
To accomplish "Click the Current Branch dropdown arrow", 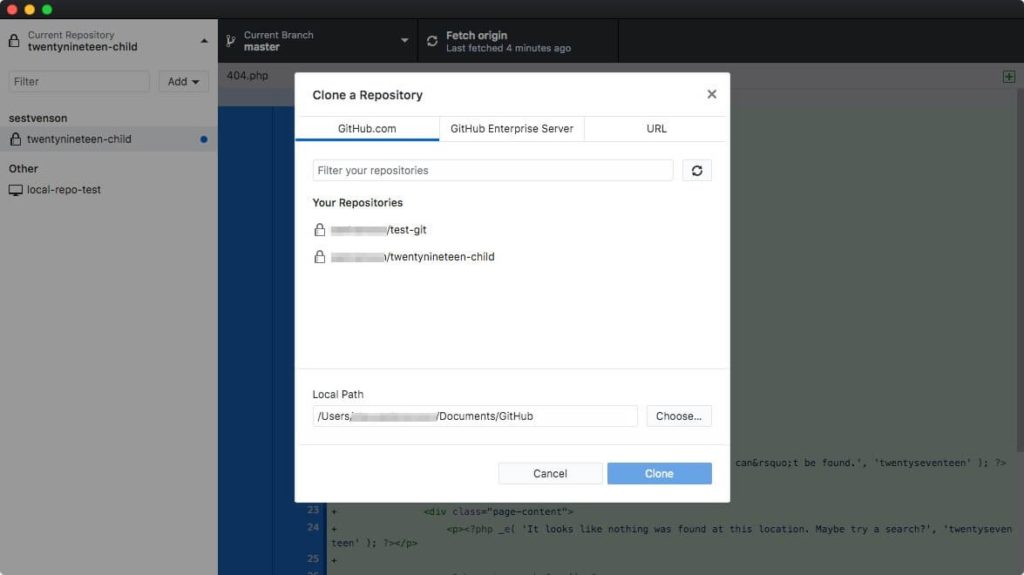I will point(405,41).
